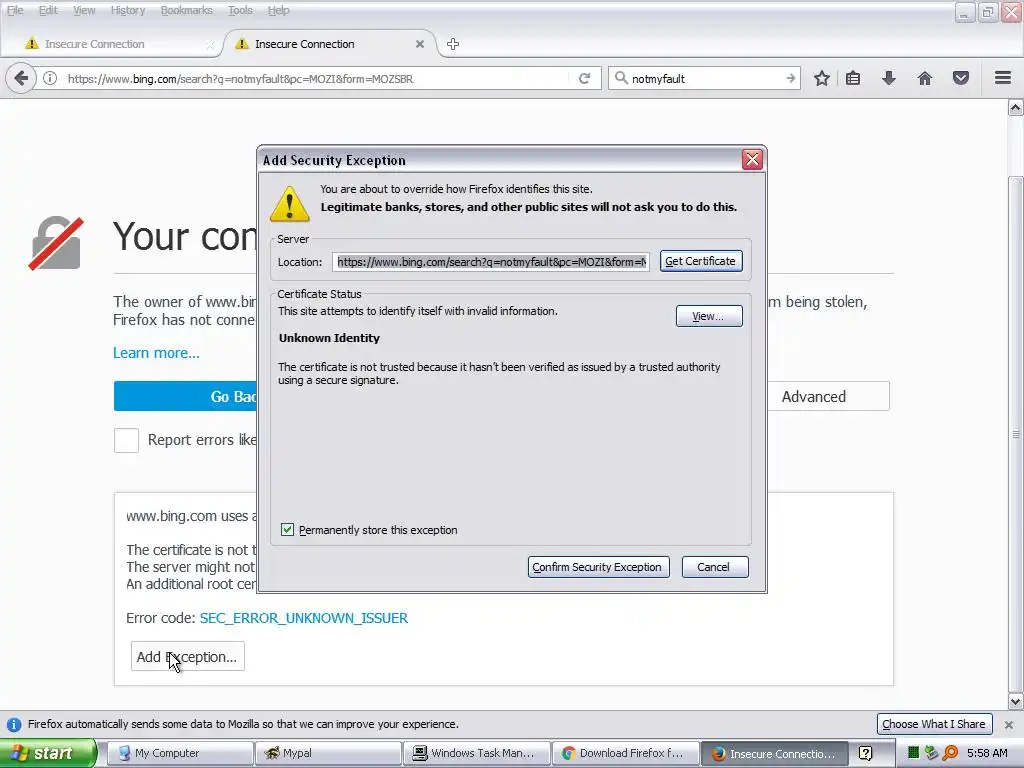This screenshot has width=1024, height=768.
Task: Open the Firefox hamburger menu
Action: click(x=1003, y=78)
